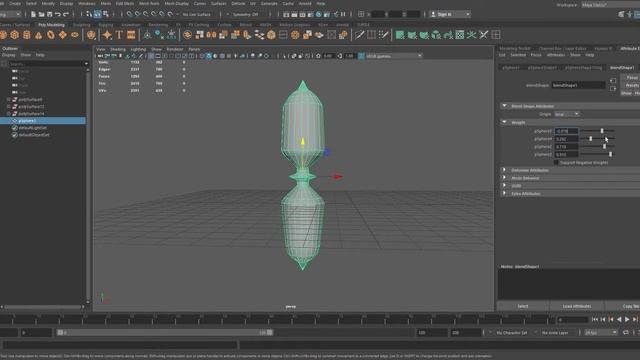Click the Select by Object Type icon
Image resolution: width=640 pixels, height=360 pixels.
click(98, 14)
